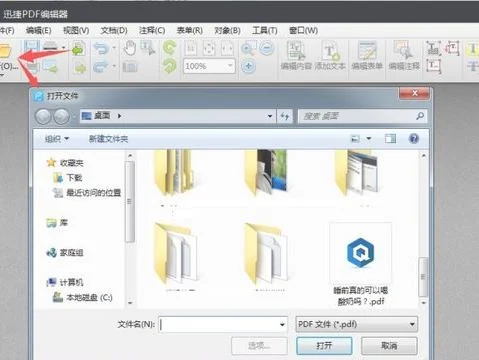Select 下载 in the navigation pane
Screen dimensions: 479x360
[68, 178]
